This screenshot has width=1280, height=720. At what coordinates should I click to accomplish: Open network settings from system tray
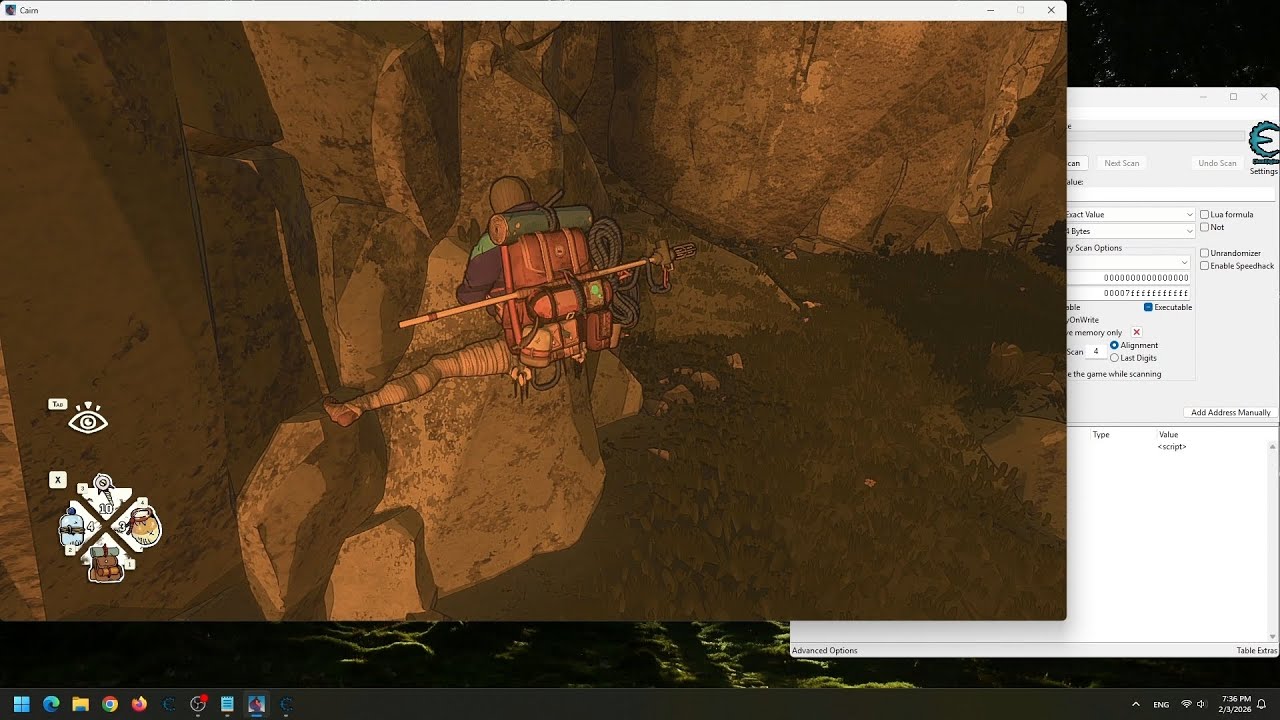pos(1187,704)
